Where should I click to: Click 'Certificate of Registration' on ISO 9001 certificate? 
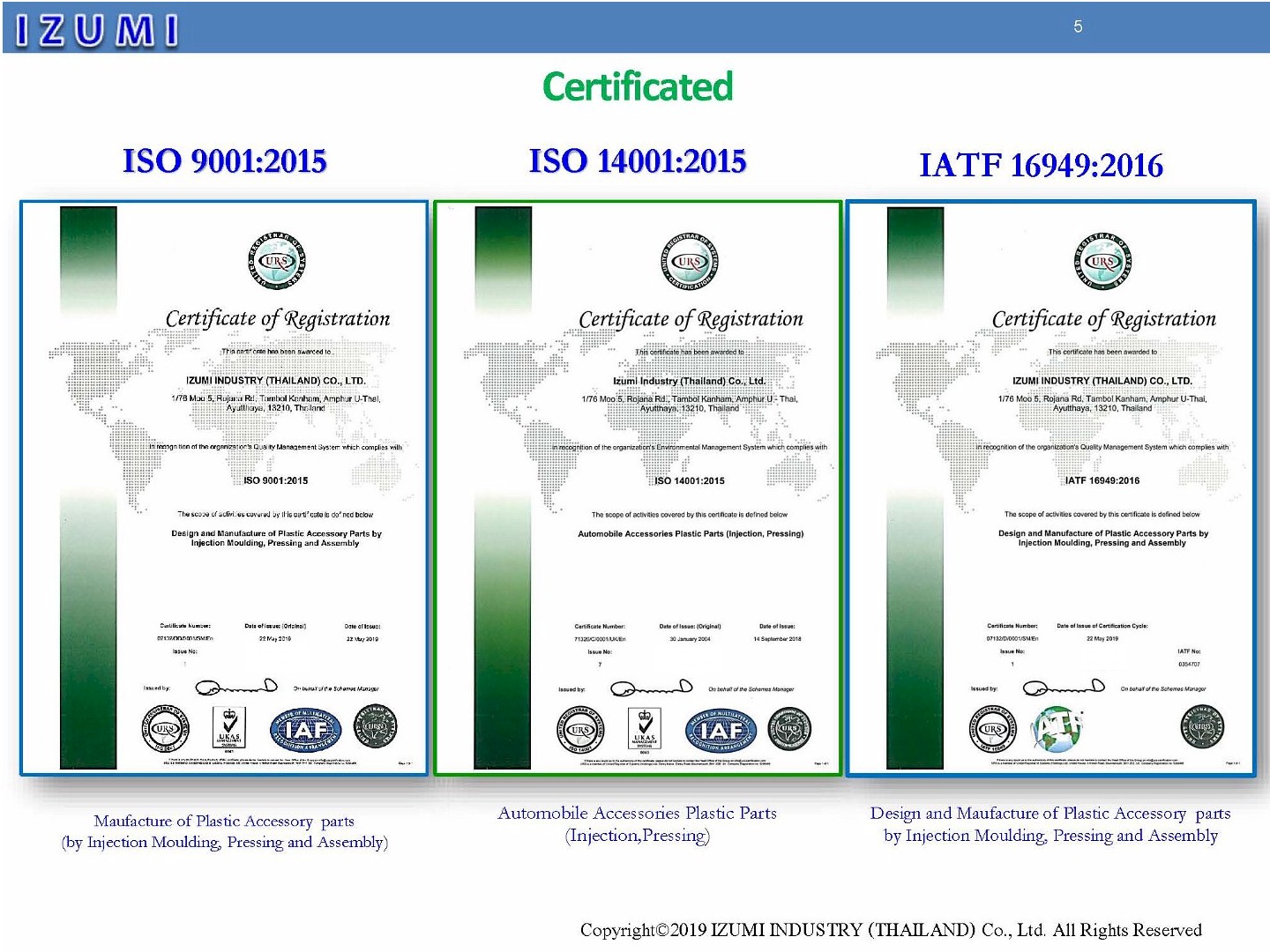[278, 319]
